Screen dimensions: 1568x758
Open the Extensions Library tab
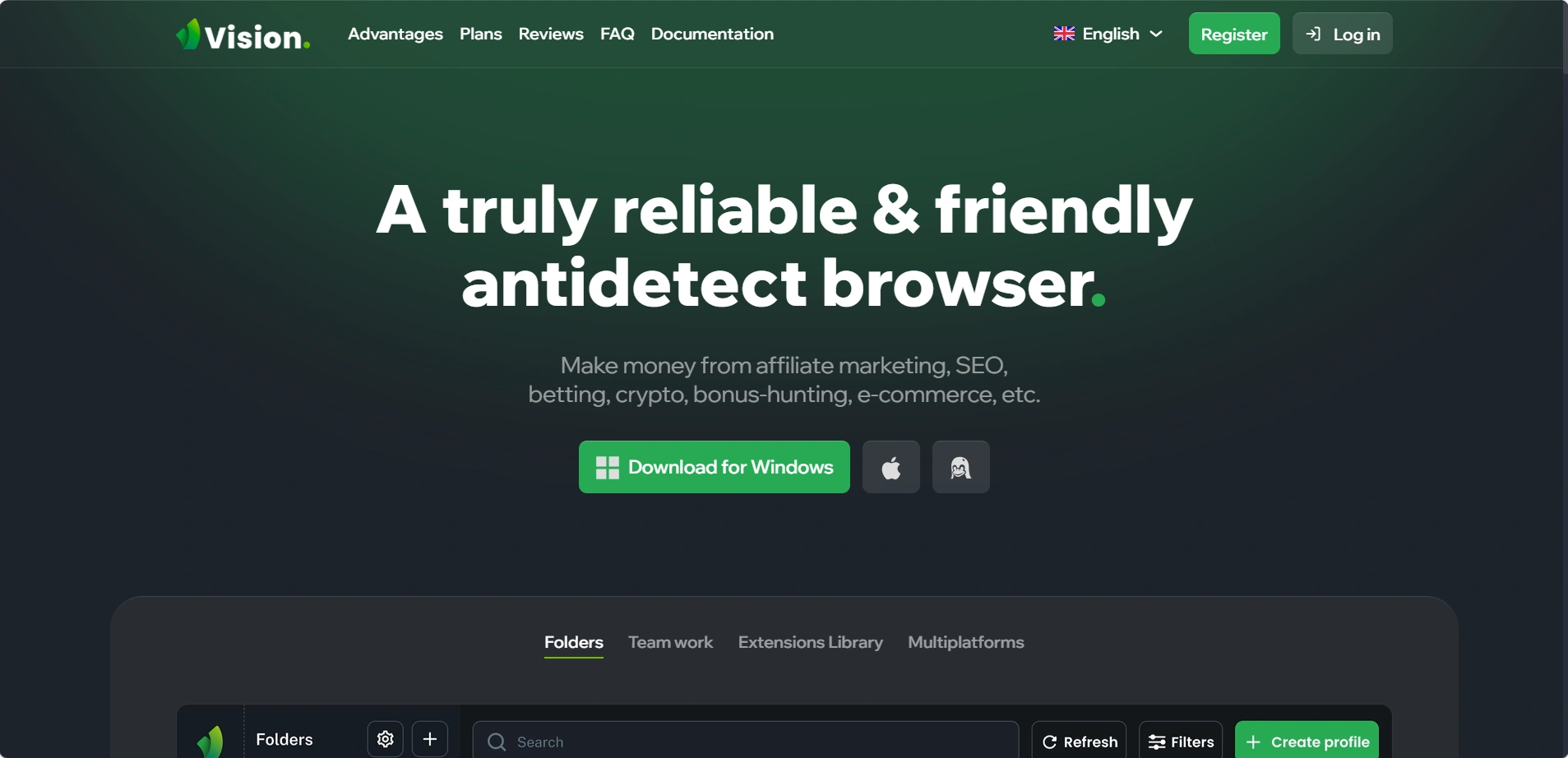(x=810, y=642)
